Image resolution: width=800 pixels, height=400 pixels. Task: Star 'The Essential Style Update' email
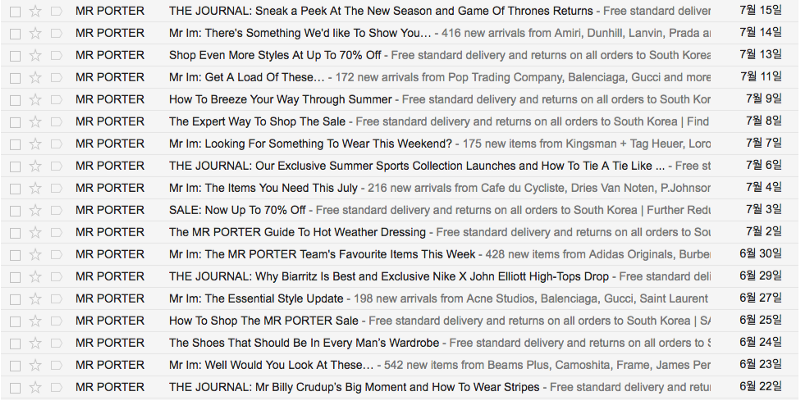pos(36,298)
